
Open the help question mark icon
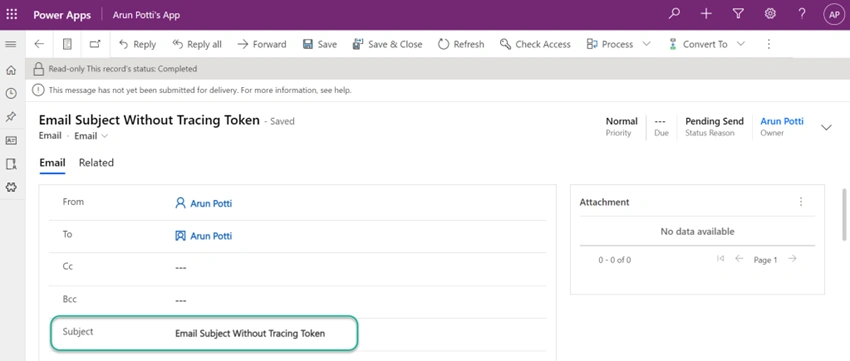point(802,14)
